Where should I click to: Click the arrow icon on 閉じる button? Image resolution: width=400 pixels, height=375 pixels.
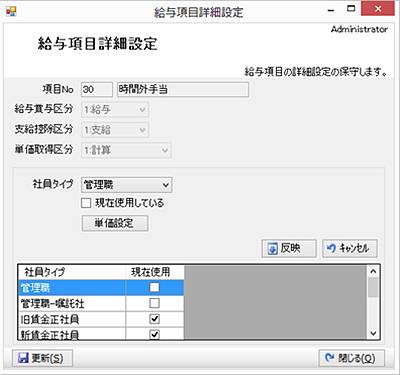click(330, 358)
